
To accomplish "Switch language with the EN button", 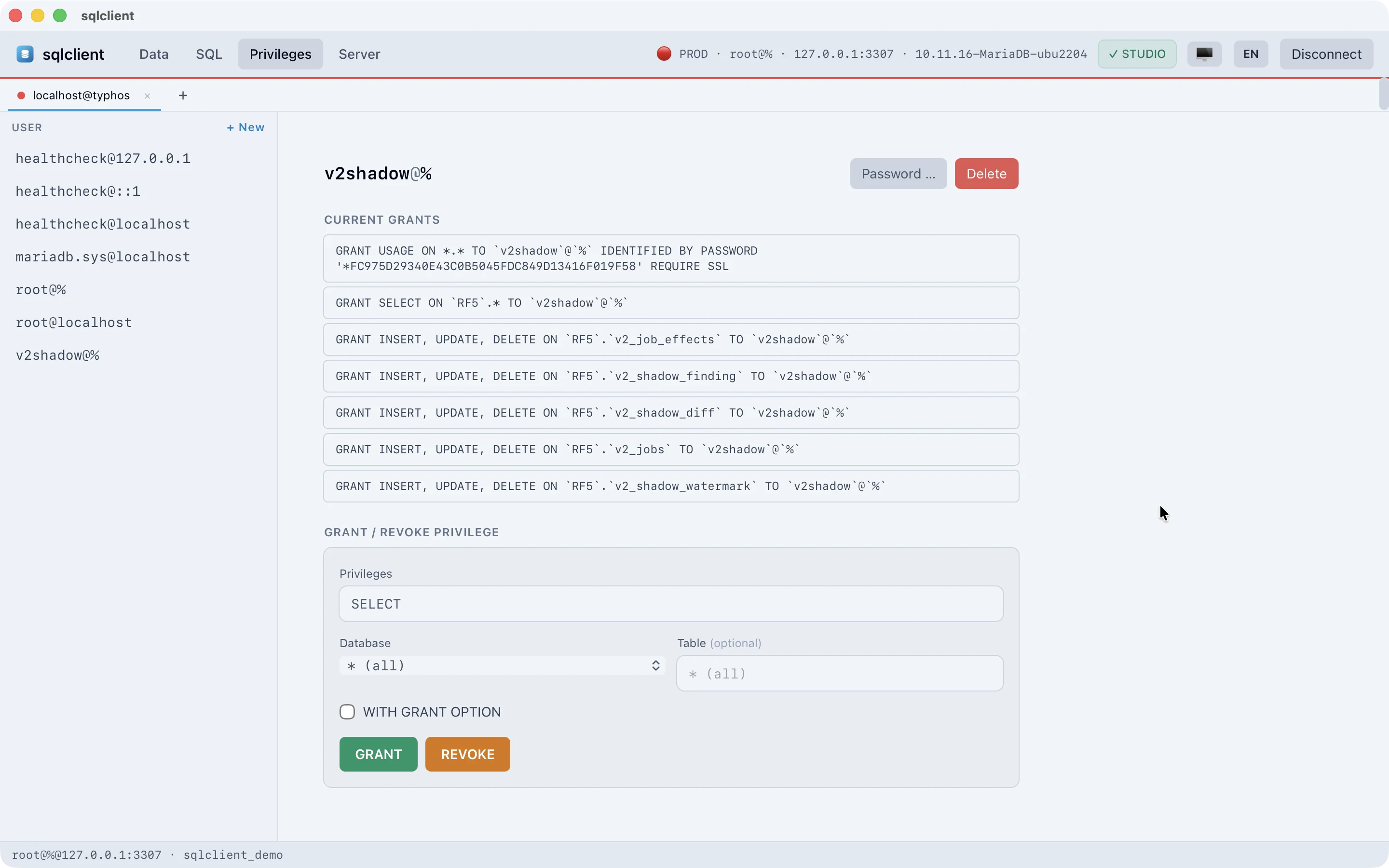I will click(1251, 54).
